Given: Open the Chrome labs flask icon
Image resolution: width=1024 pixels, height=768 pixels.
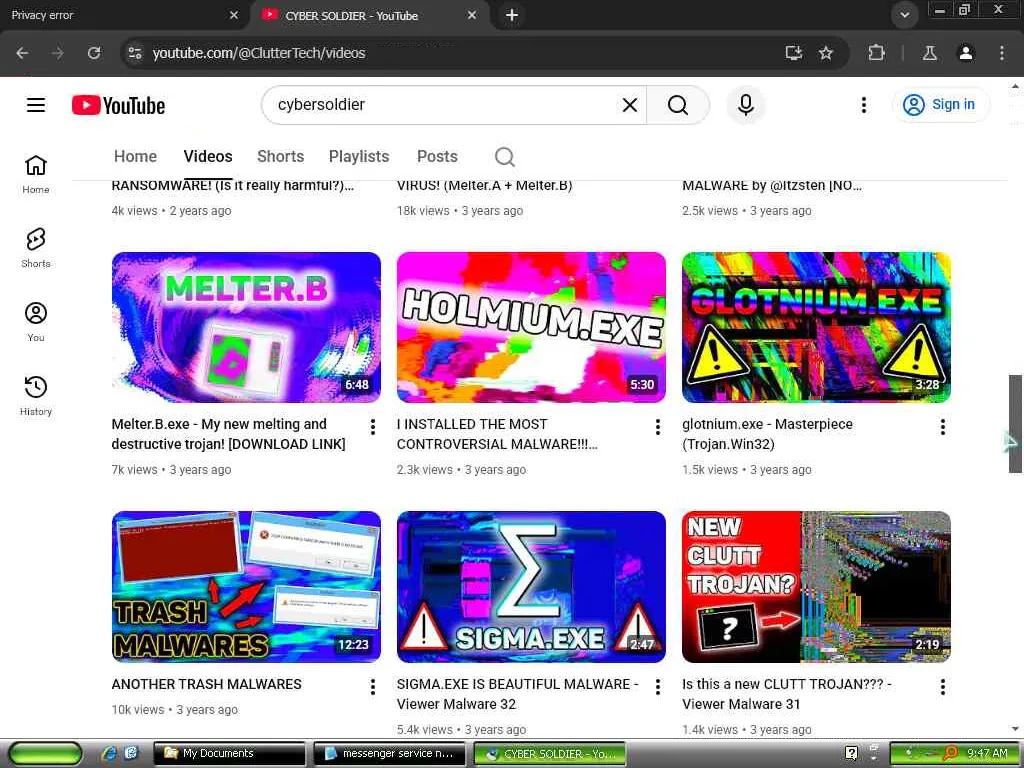Looking at the screenshot, I should pyautogui.click(x=929, y=53).
